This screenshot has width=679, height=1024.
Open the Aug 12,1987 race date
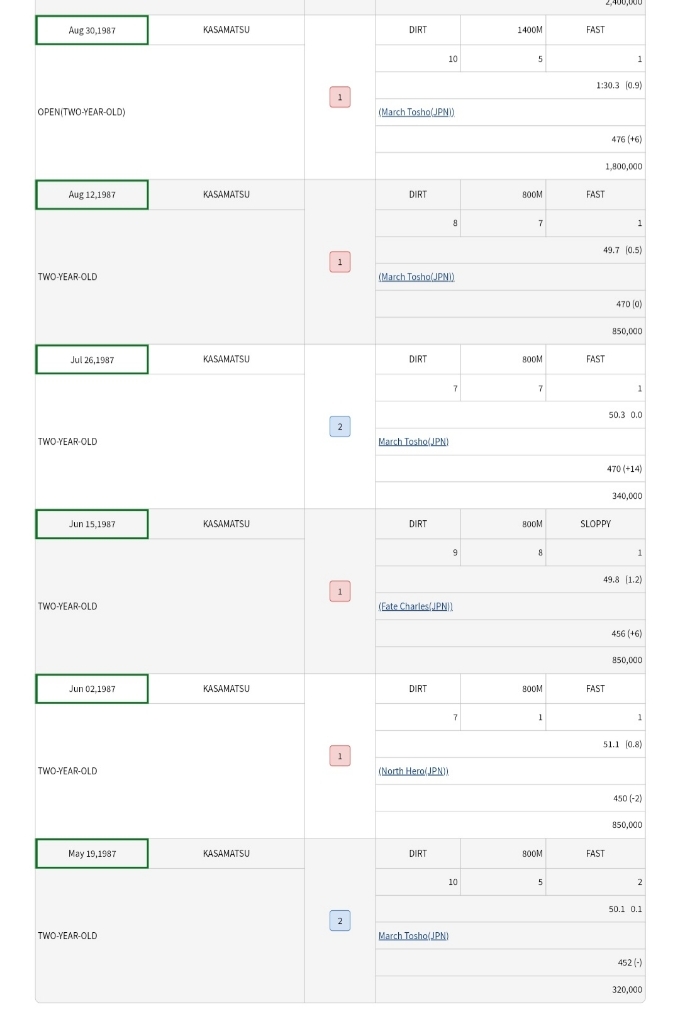click(92, 195)
